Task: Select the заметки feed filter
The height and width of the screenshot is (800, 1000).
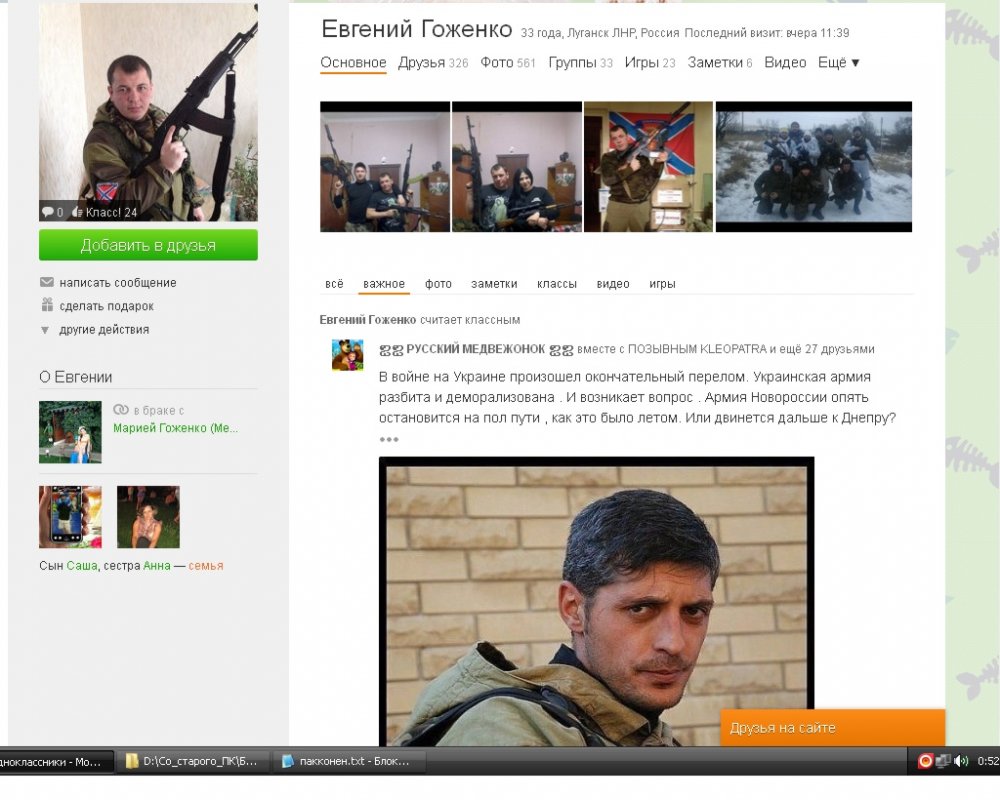Action: [494, 284]
